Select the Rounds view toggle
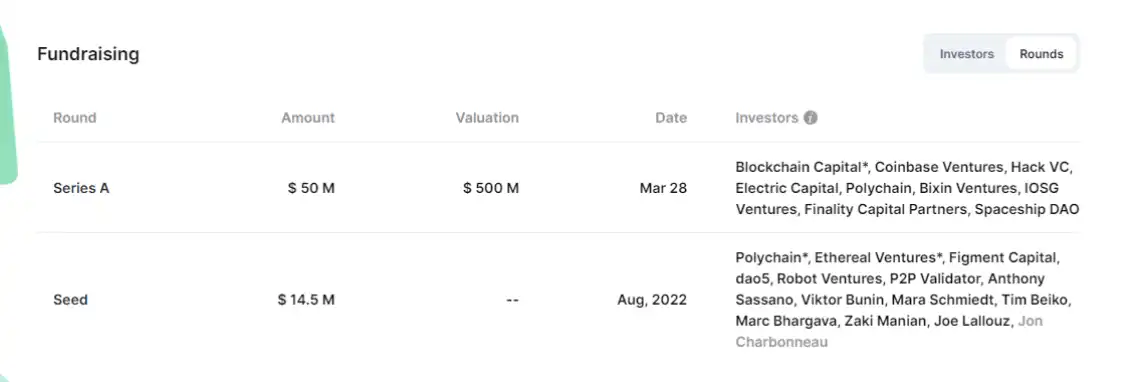 [1041, 54]
